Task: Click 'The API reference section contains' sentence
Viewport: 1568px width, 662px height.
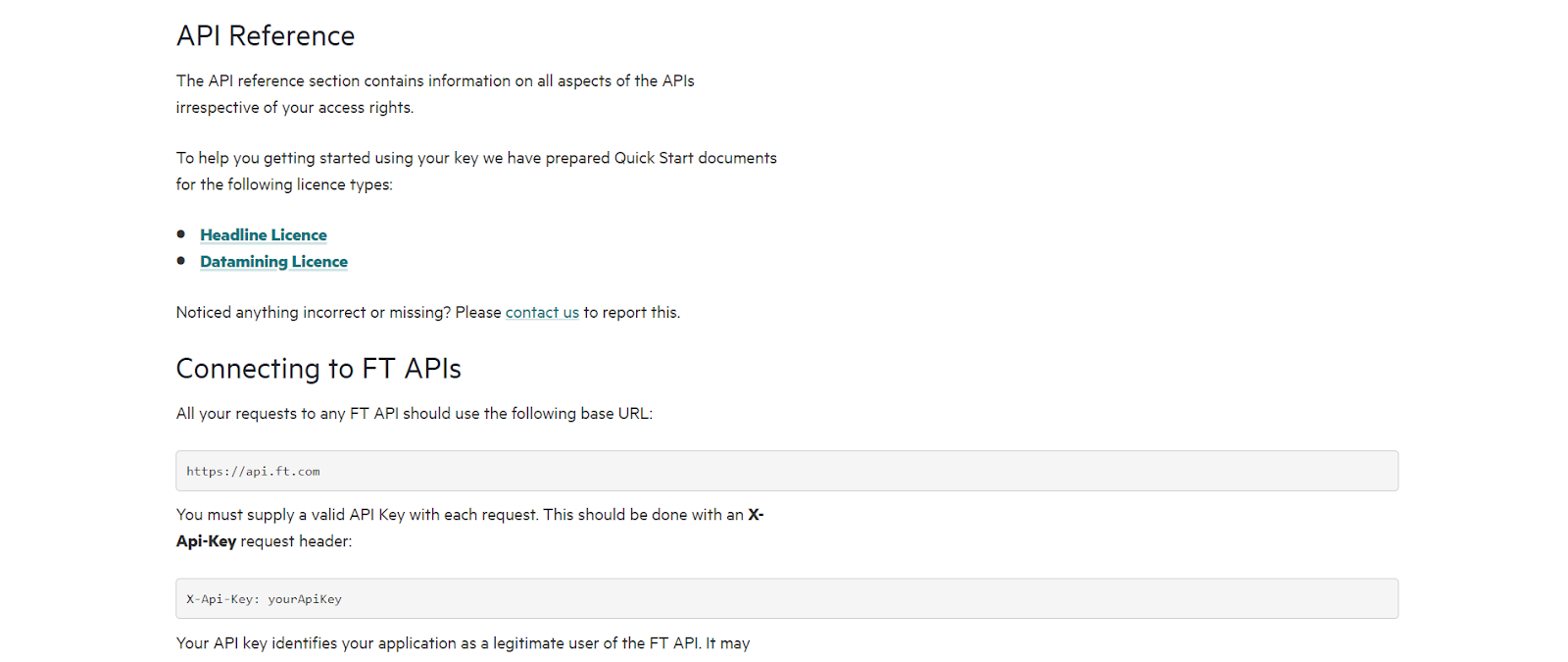Action: tap(435, 81)
